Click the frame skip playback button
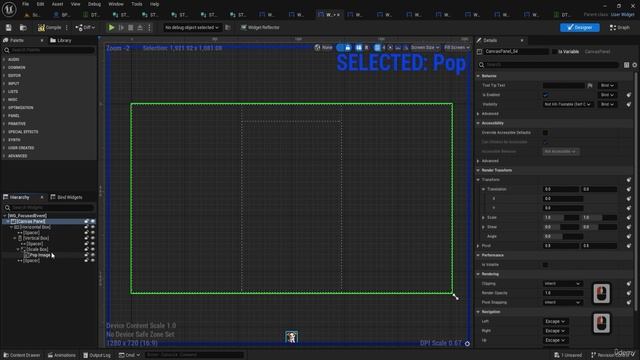Image resolution: width=640 pixels, height=360 pixels. pyautogui.click(x=121, y=27)
